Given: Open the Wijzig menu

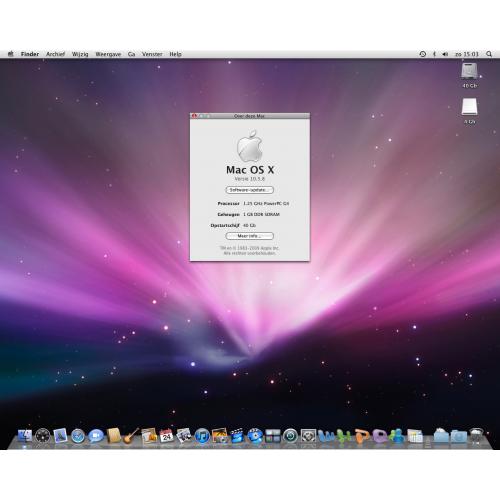Looking at the screenshot, I should [x=80, y=54].
